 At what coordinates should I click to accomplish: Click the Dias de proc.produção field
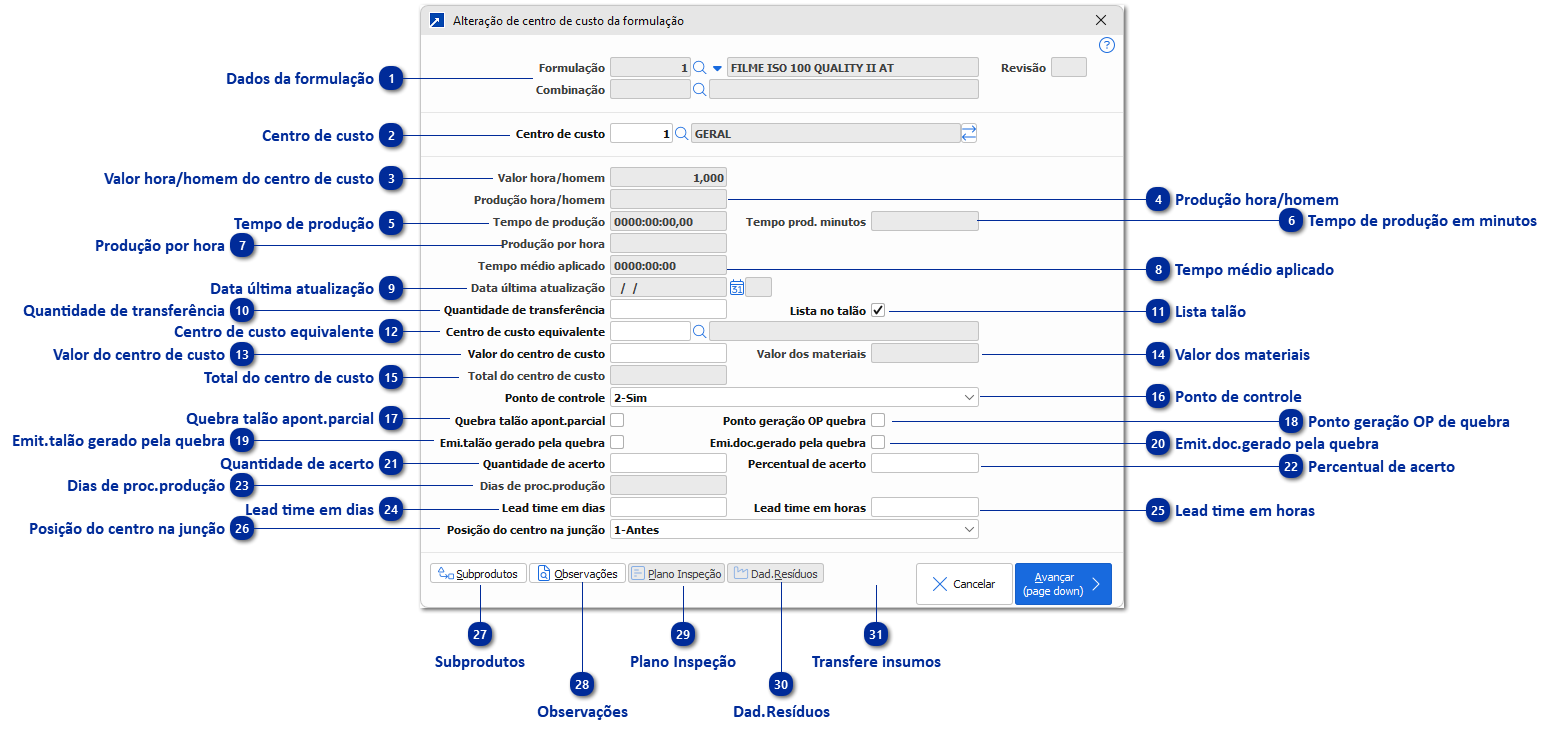668,486
